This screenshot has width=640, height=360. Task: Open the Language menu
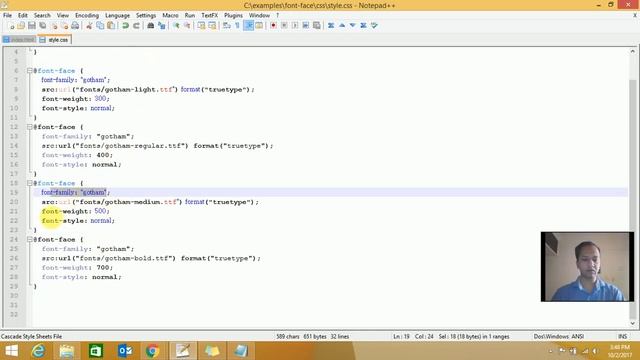click(117, 16)
